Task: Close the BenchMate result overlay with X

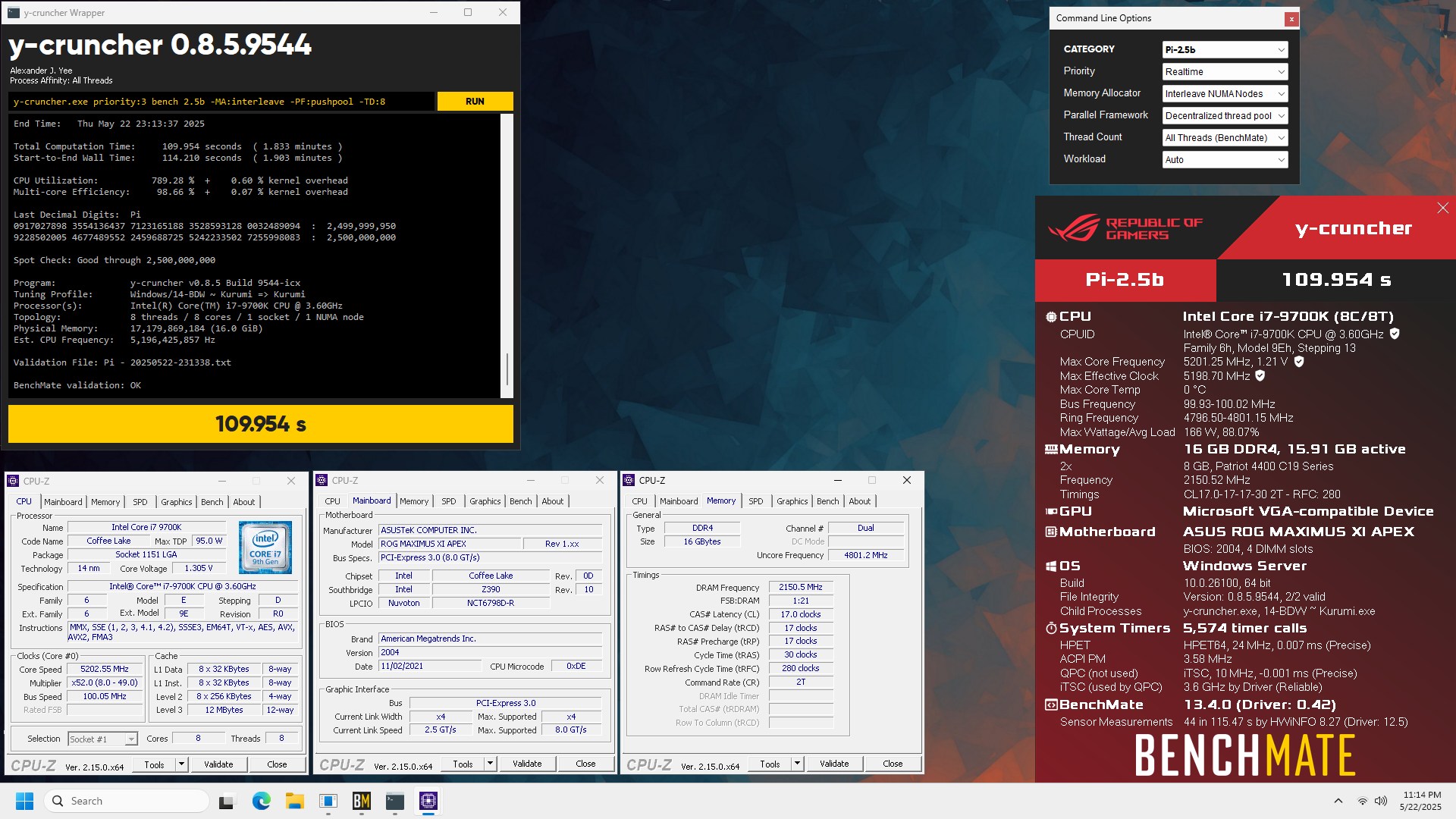Action: coord(1442,208)
